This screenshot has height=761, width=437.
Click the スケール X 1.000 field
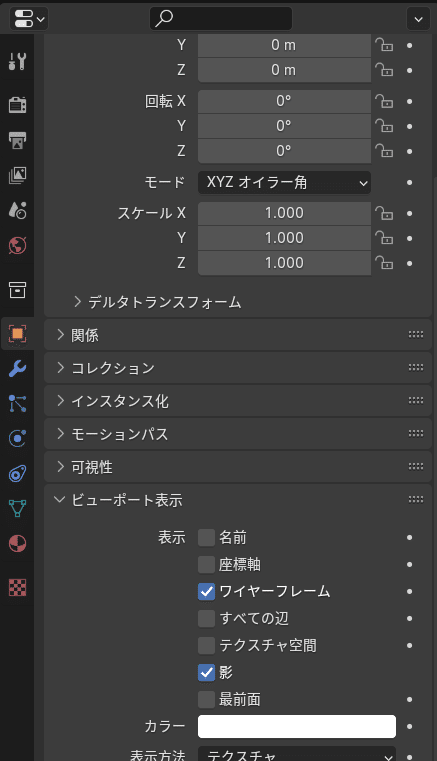click(285, 213)
